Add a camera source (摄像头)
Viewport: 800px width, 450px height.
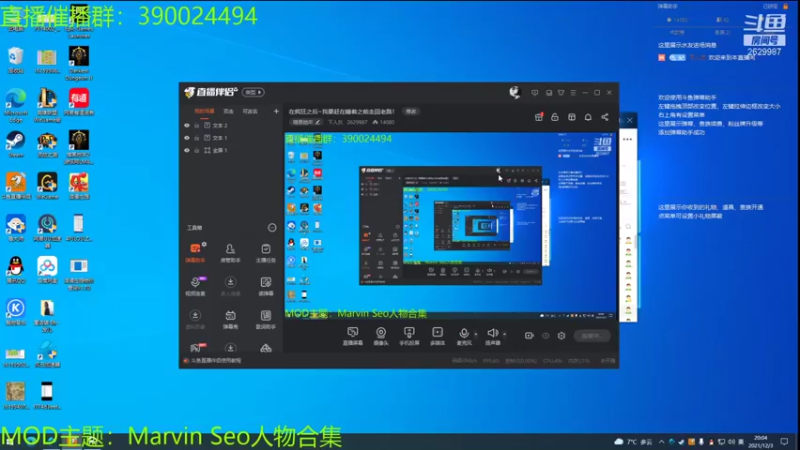[381, 336]
